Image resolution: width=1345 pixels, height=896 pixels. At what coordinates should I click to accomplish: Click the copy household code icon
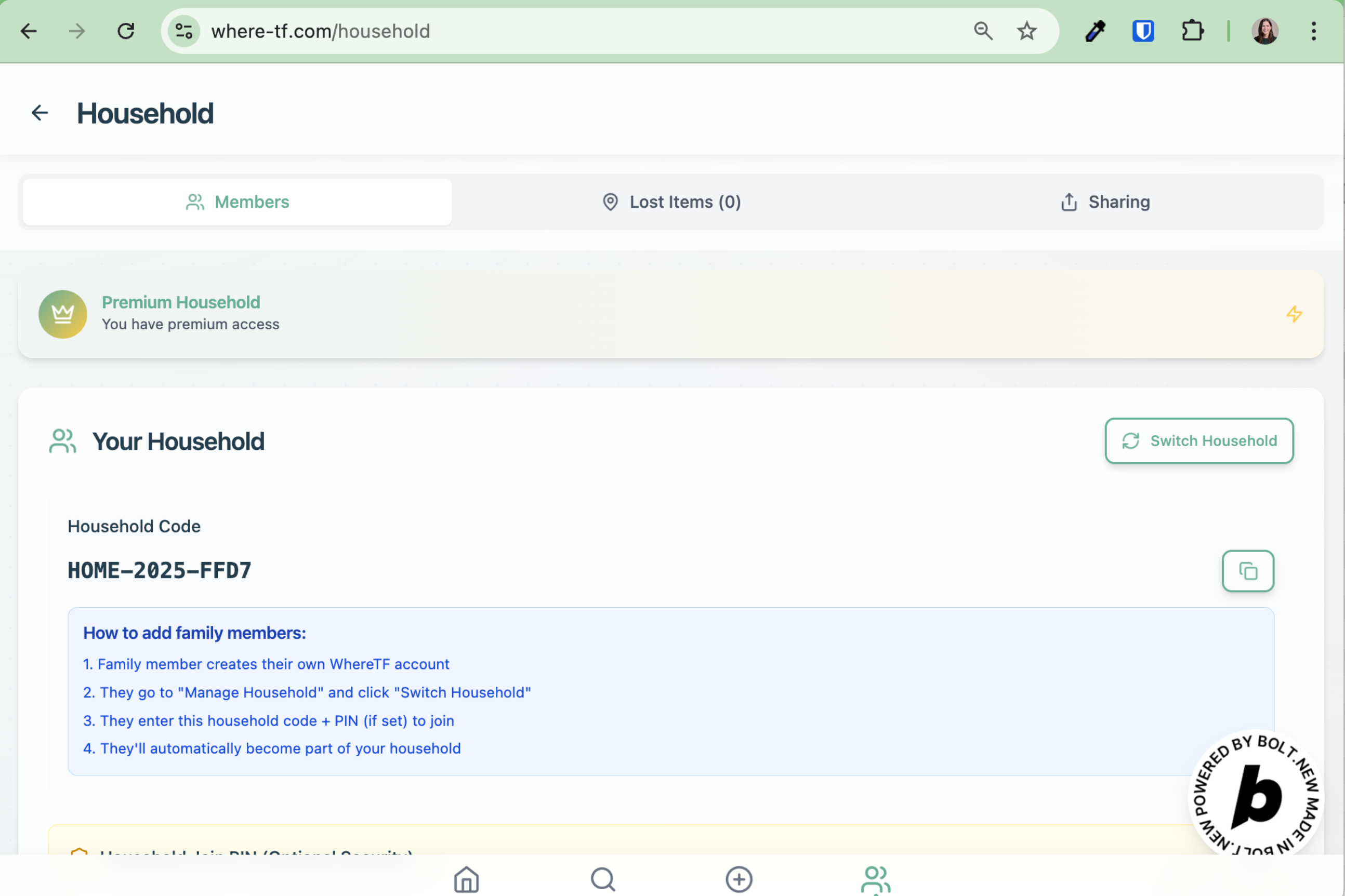pos(1247,571)
